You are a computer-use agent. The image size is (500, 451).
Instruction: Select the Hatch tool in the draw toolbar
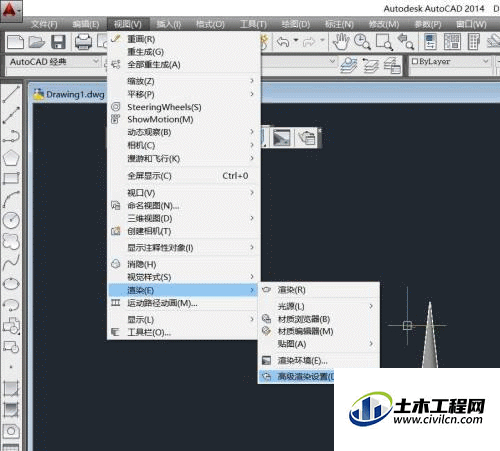click(x=11, y=388)
